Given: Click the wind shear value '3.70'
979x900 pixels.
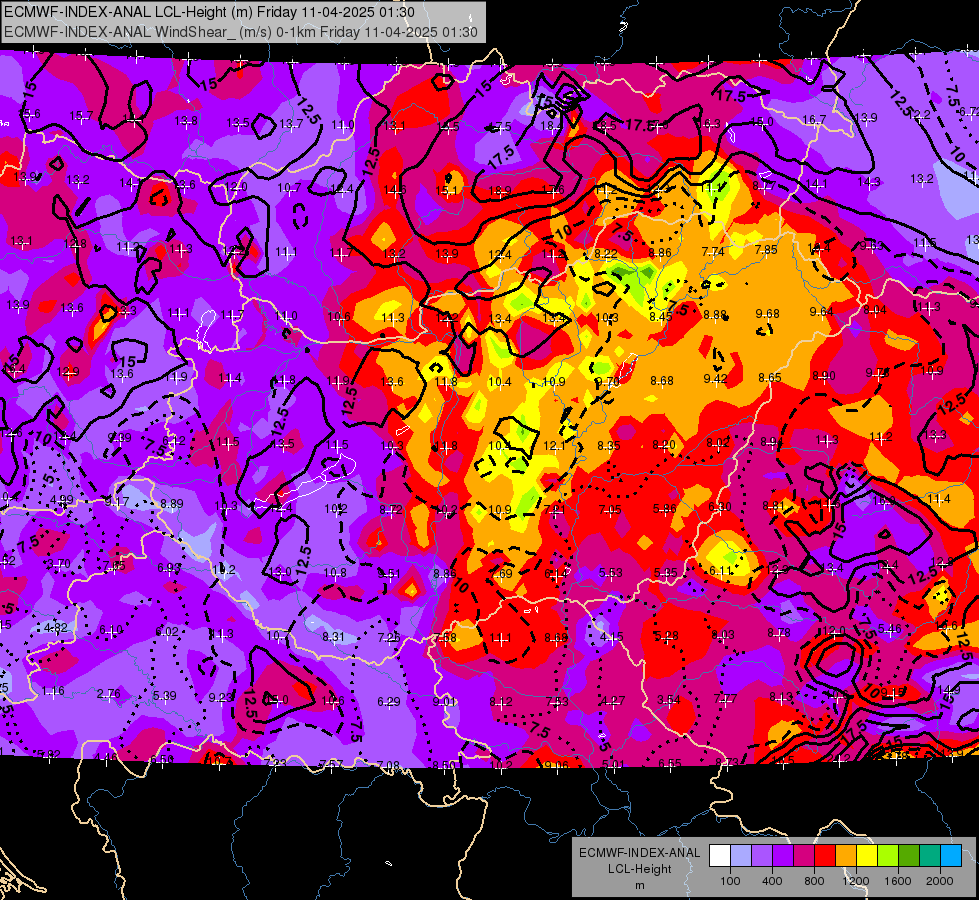Looking at the screenshot, I should 59,564.
